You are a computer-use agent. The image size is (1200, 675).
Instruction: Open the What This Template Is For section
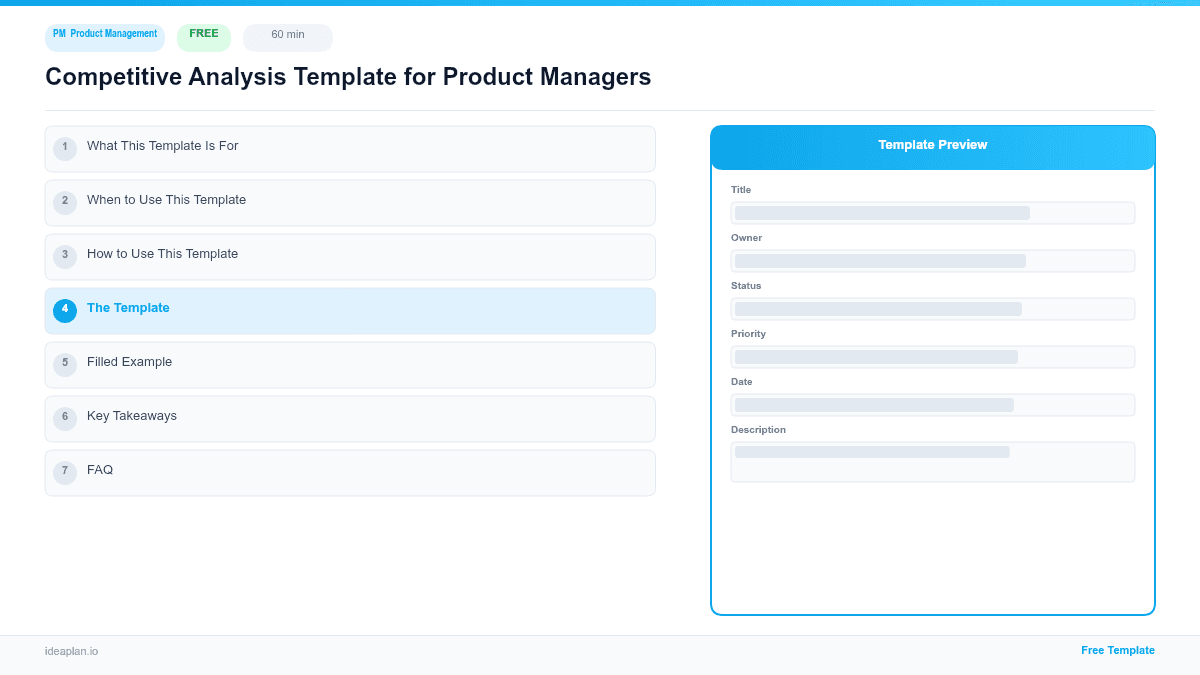pyautogui.click(x=350, y=148)
